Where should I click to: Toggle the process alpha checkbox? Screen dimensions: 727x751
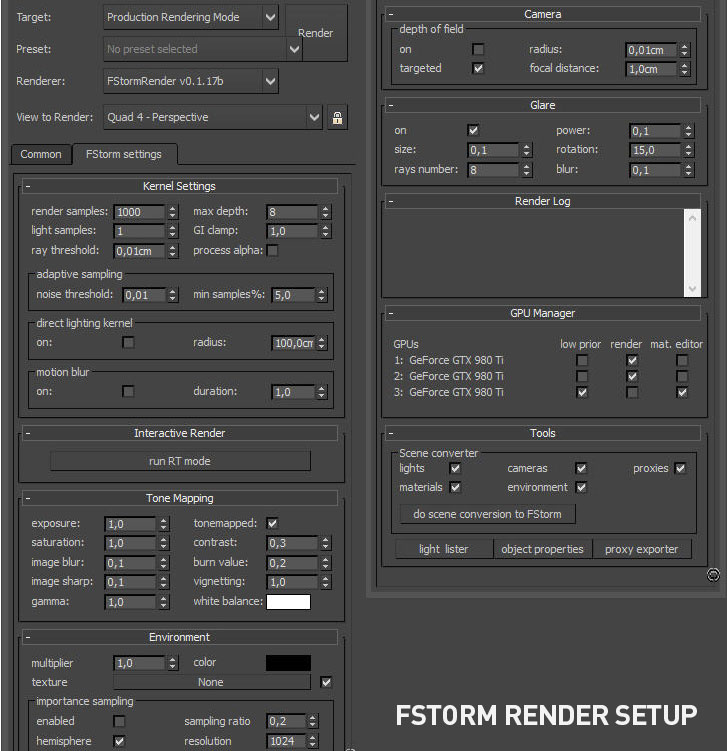coord(273,250)
